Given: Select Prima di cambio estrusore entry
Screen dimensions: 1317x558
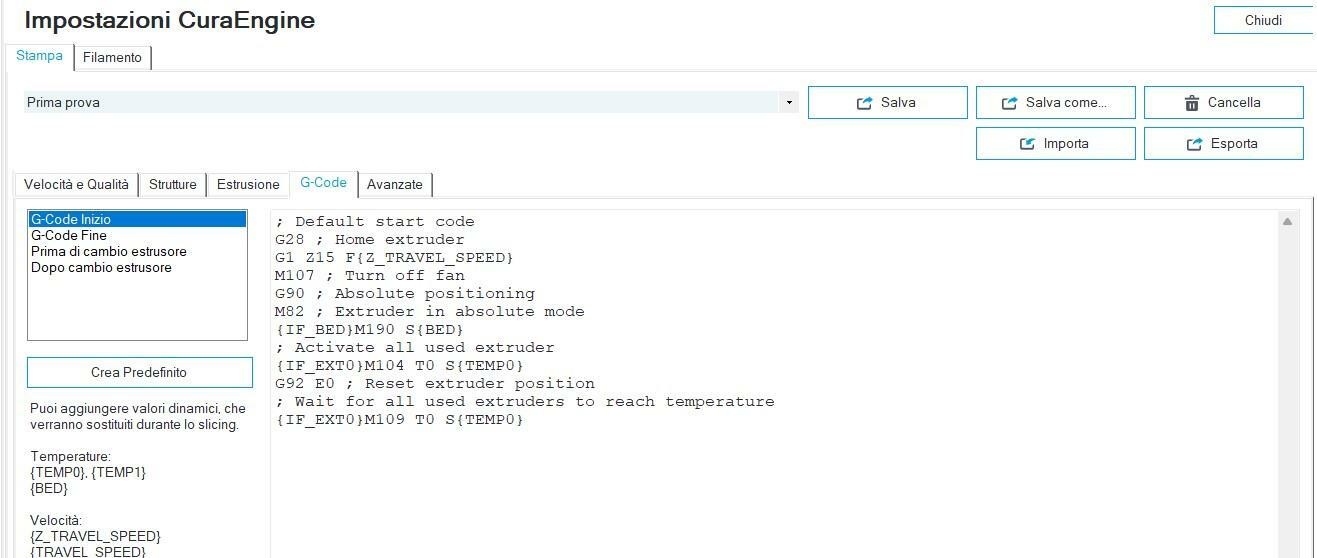Looking at the screenshot, I should 138,251.
